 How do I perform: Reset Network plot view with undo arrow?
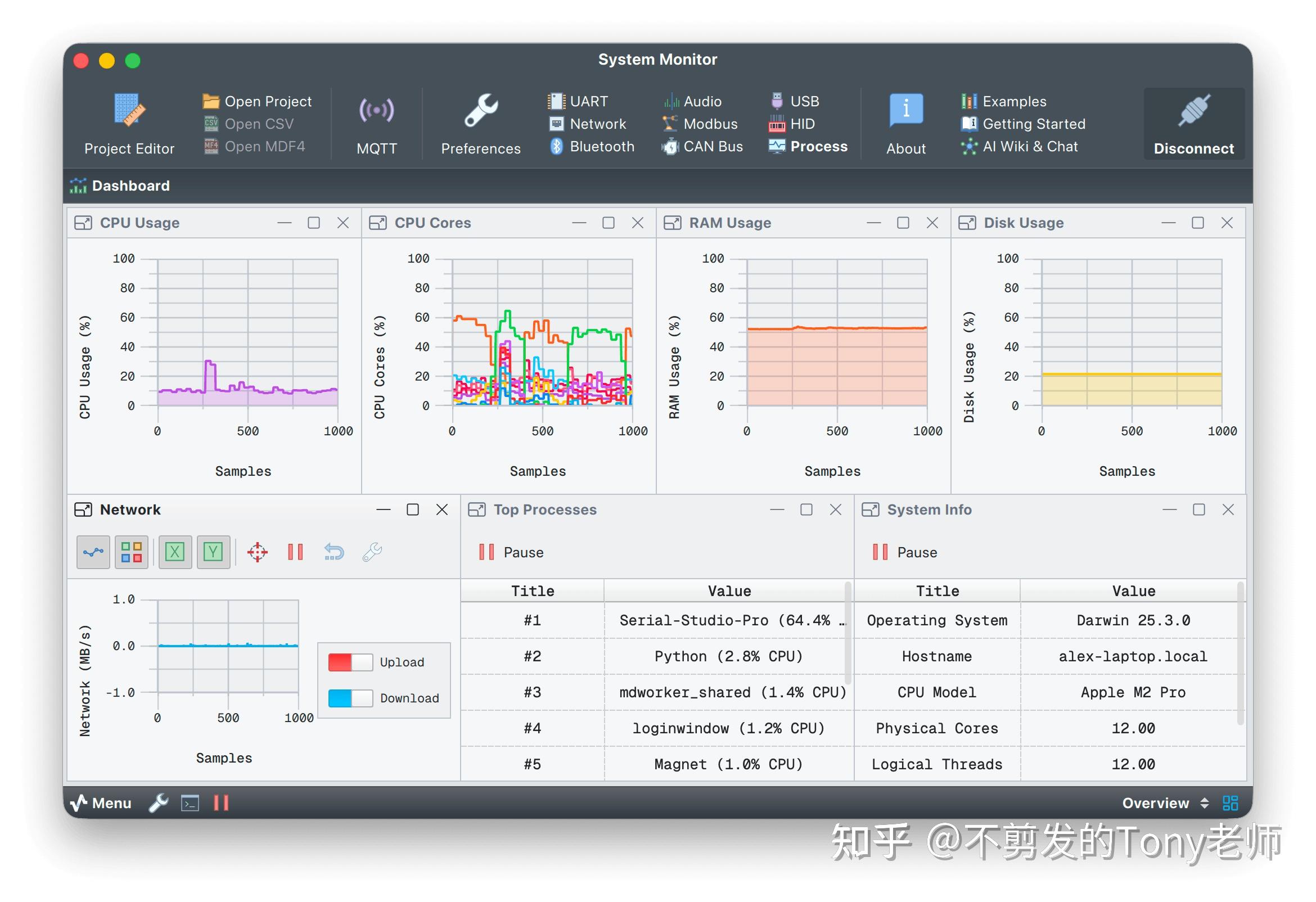point(333,552)
